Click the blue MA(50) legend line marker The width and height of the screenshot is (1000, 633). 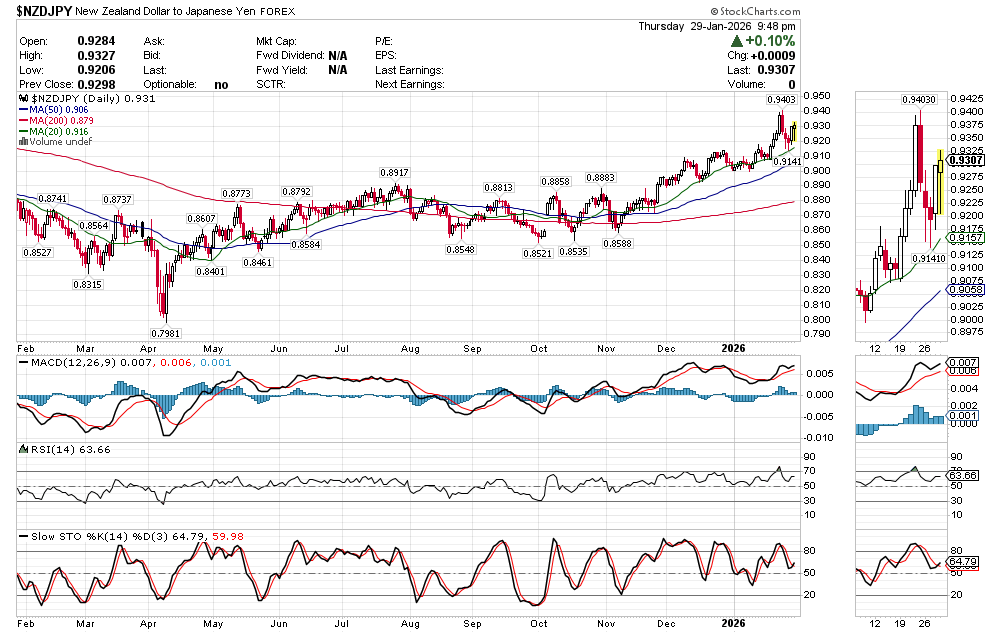click(x=23, y=111)
